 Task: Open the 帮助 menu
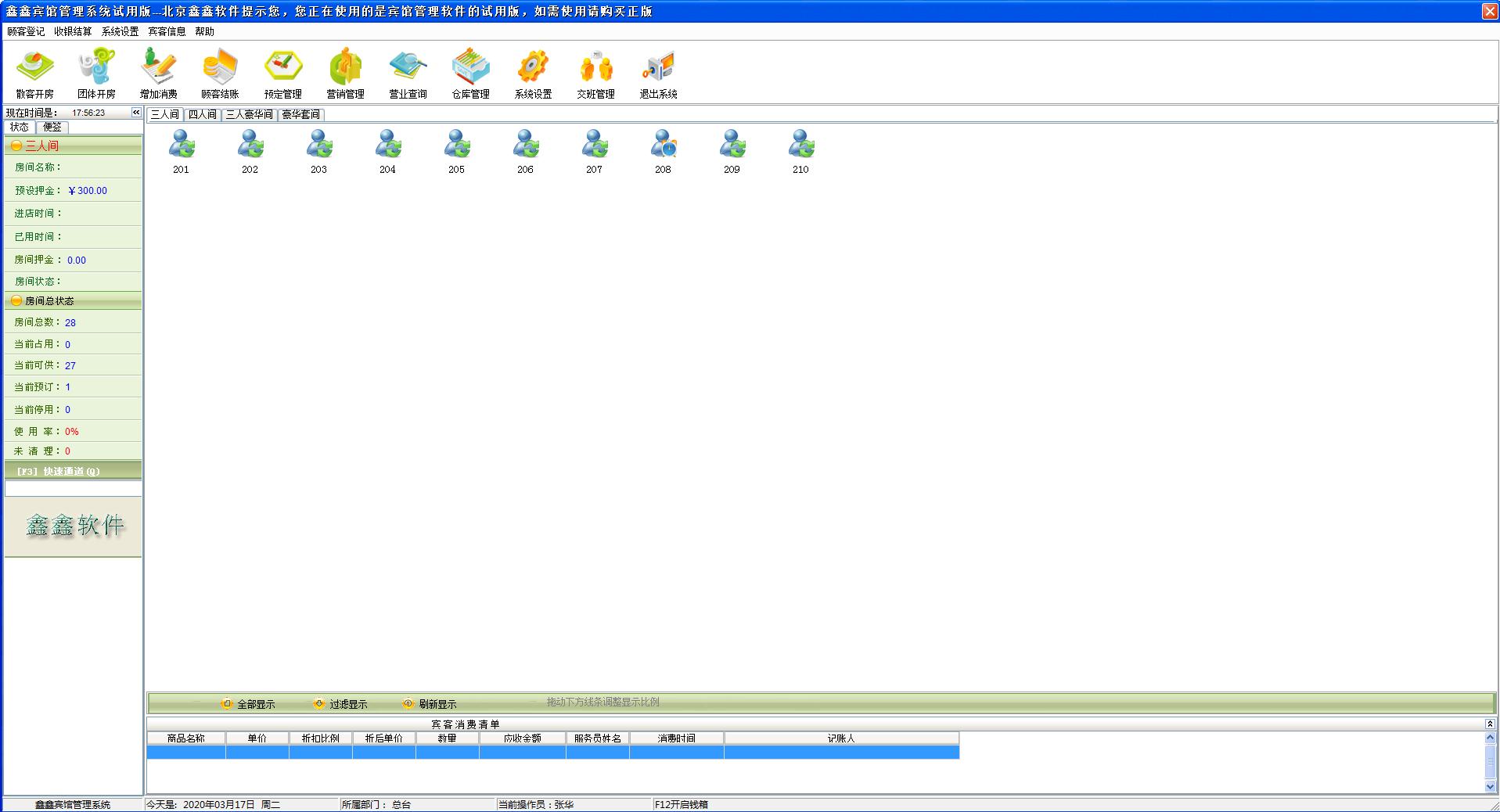click(204, 31)
